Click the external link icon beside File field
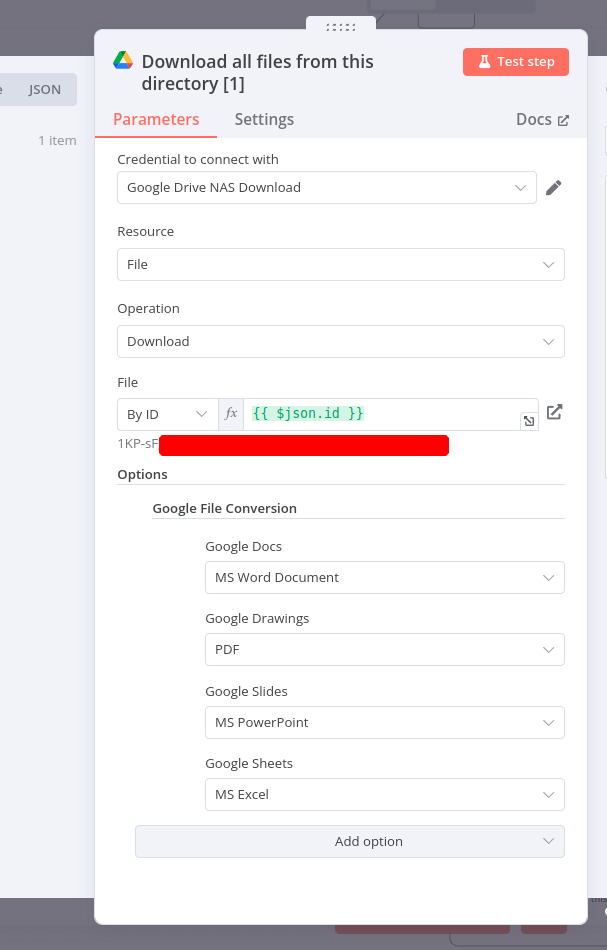The height and width of the screenshot is (950, 607). tap(554, 411)
